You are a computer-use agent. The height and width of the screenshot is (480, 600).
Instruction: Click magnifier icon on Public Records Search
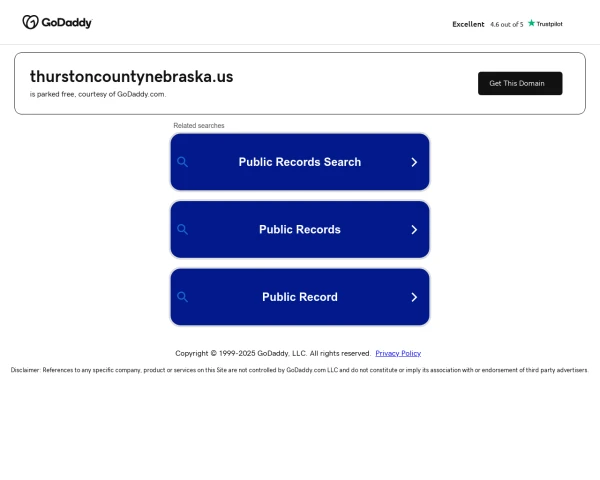tap(183, 162)
